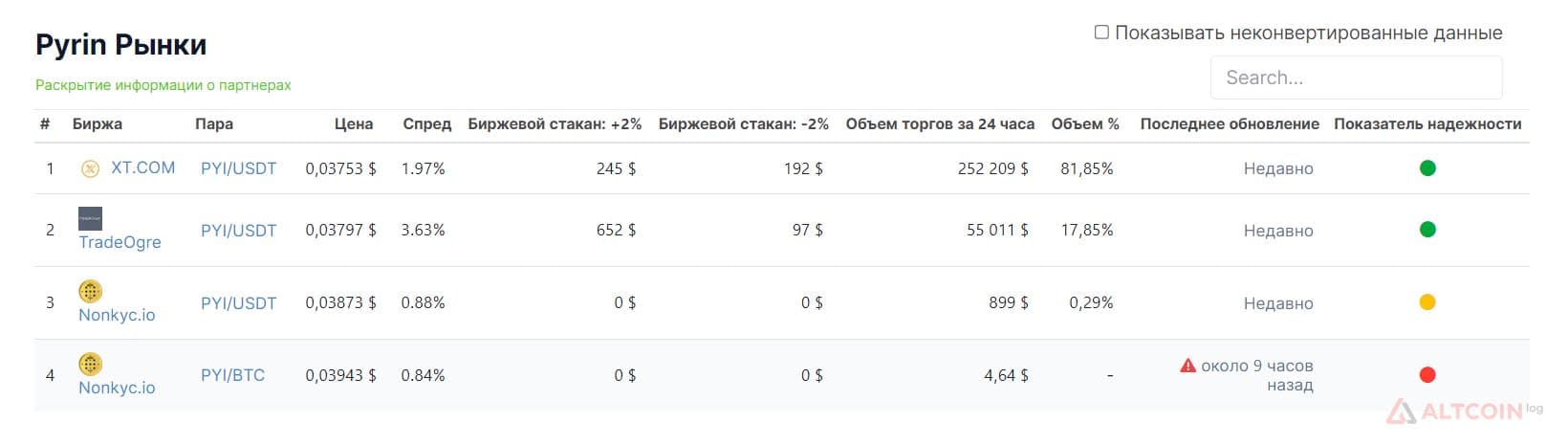Click the green reliability dot for XT.COM
Screen dimensions: 1568x445
(x=1427, y=168)
